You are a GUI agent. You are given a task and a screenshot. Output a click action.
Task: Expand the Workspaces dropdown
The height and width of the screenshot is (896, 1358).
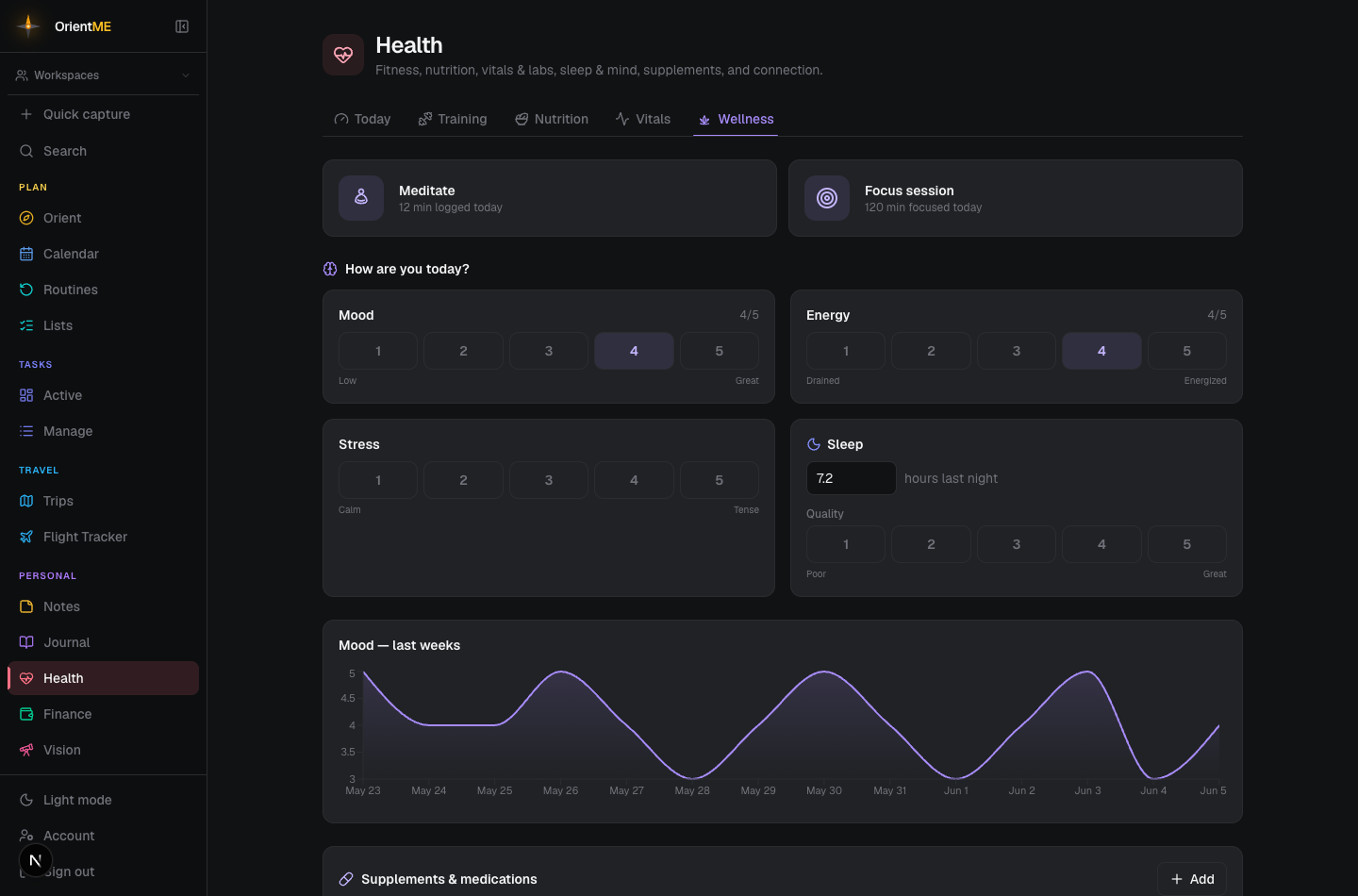point(103,75)
